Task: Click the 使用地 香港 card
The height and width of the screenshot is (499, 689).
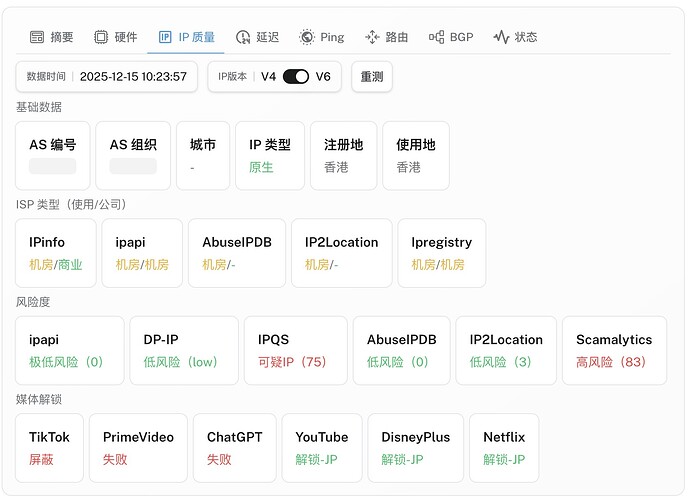Action: [416, 155]
